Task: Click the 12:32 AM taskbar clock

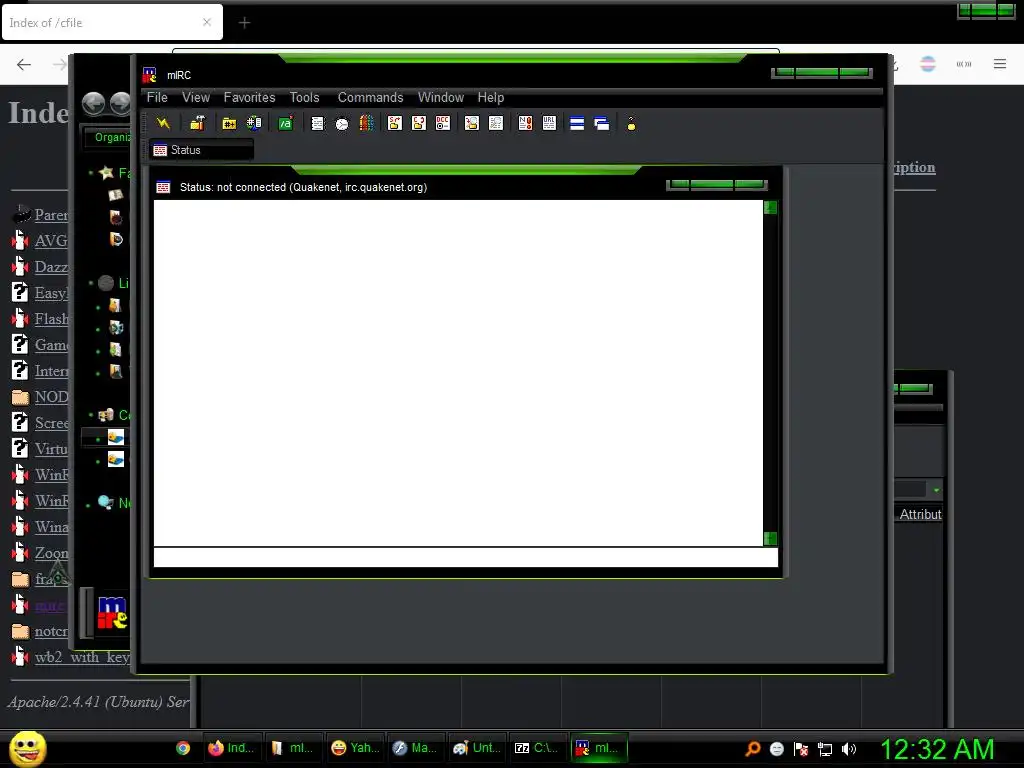Action: tap(937, 749)
